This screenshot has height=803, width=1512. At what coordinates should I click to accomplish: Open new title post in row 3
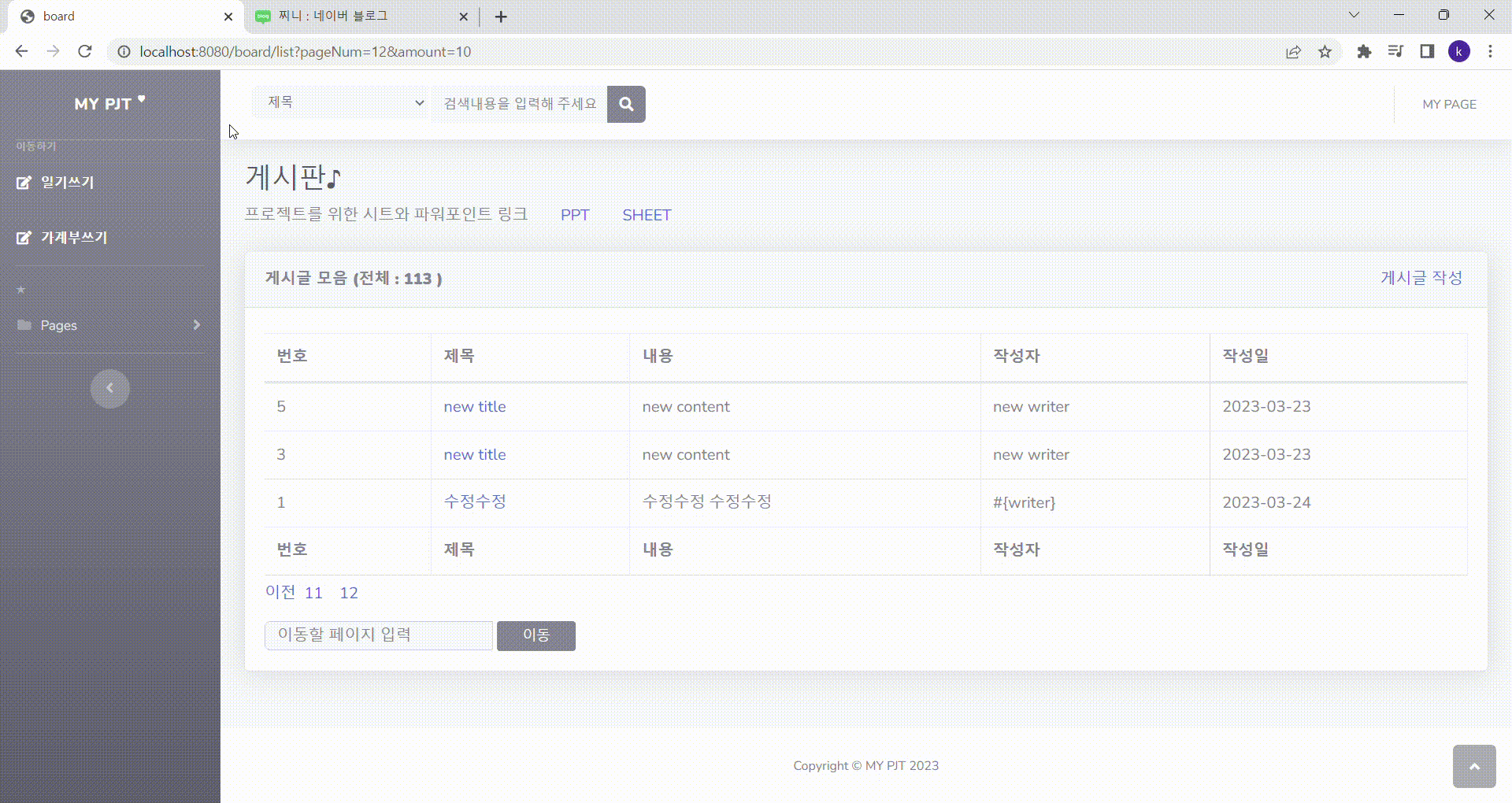[x=475, y=455]
